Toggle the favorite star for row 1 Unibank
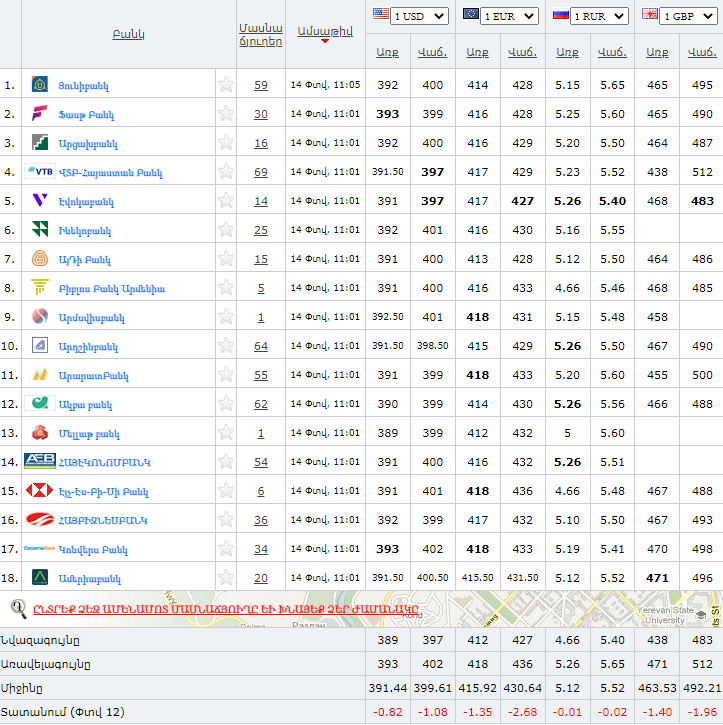The image size is (723, 725). [x=226, y=85]
